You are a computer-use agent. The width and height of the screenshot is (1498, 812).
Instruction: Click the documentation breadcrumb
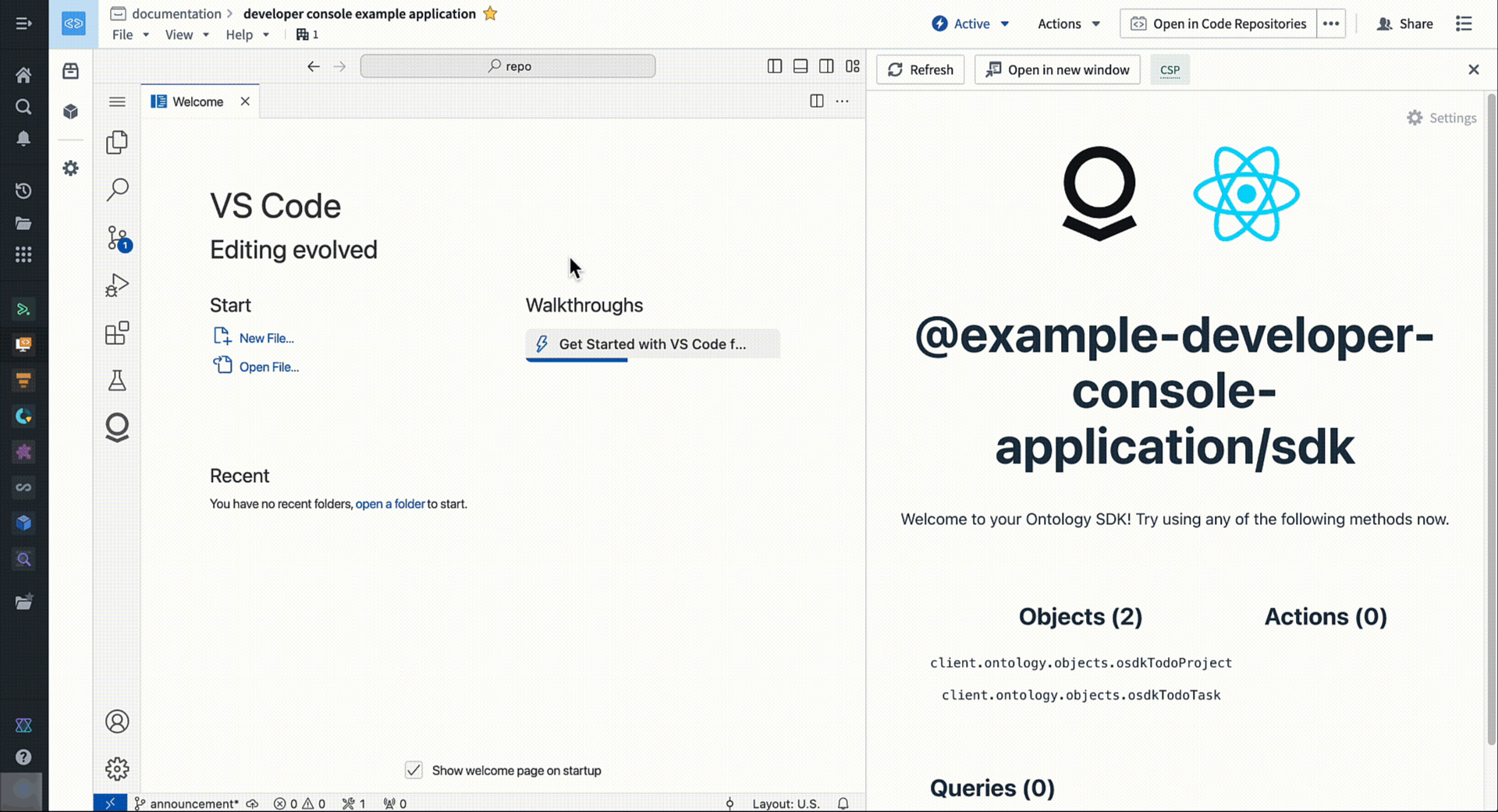[x=176, y=13]
